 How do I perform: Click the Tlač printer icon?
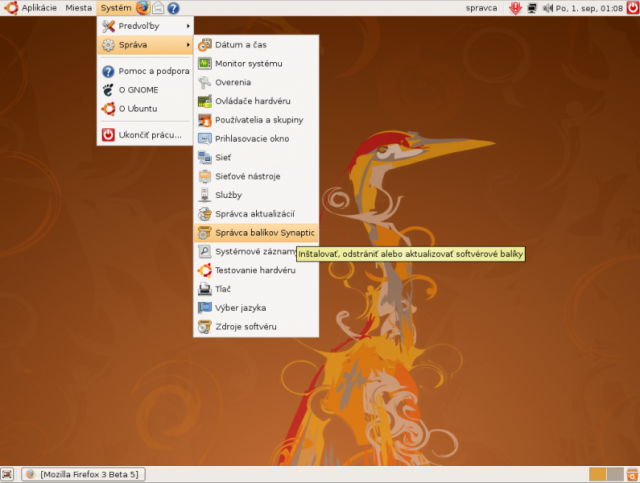[204, 289]
